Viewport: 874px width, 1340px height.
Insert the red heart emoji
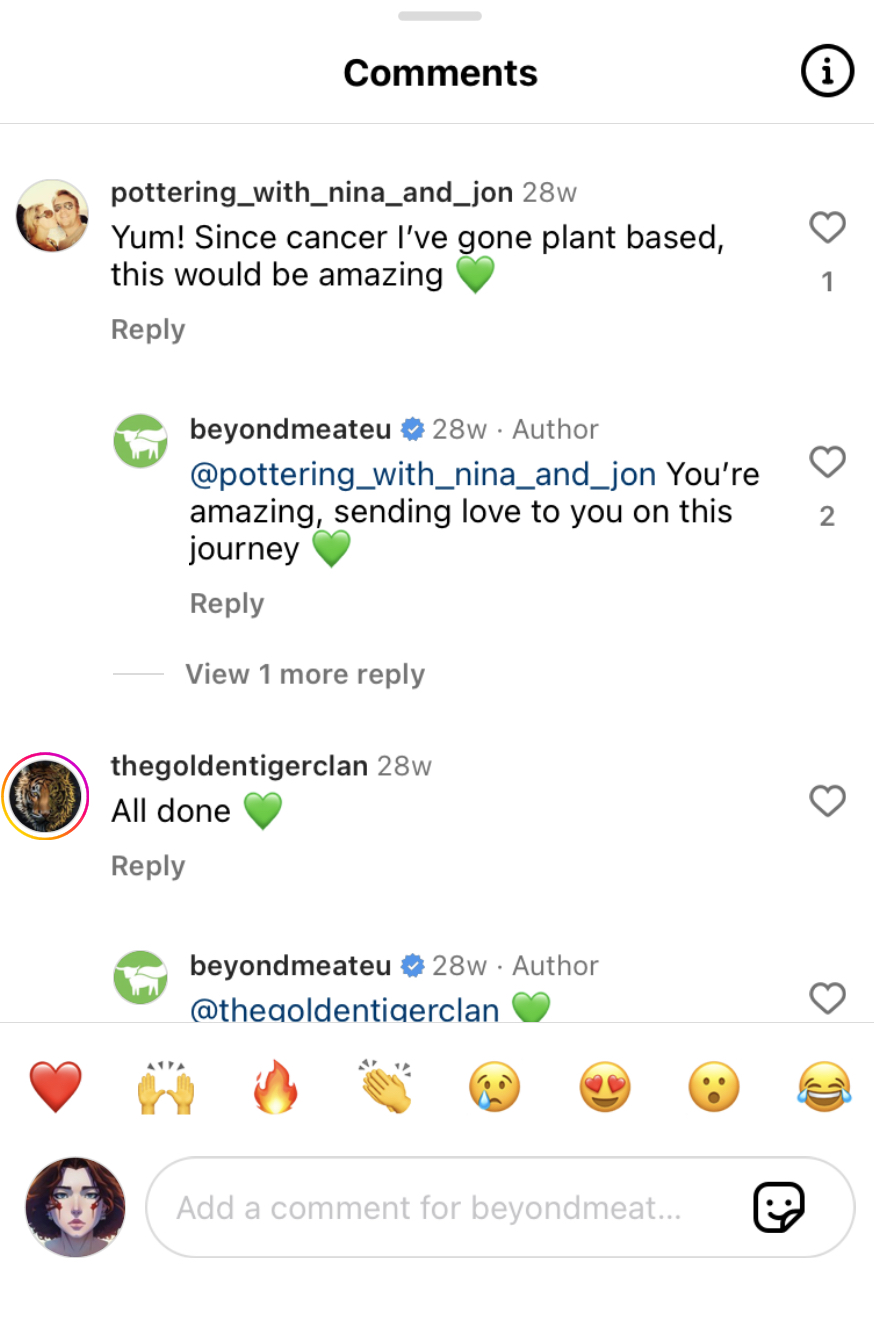[56, 1087]
